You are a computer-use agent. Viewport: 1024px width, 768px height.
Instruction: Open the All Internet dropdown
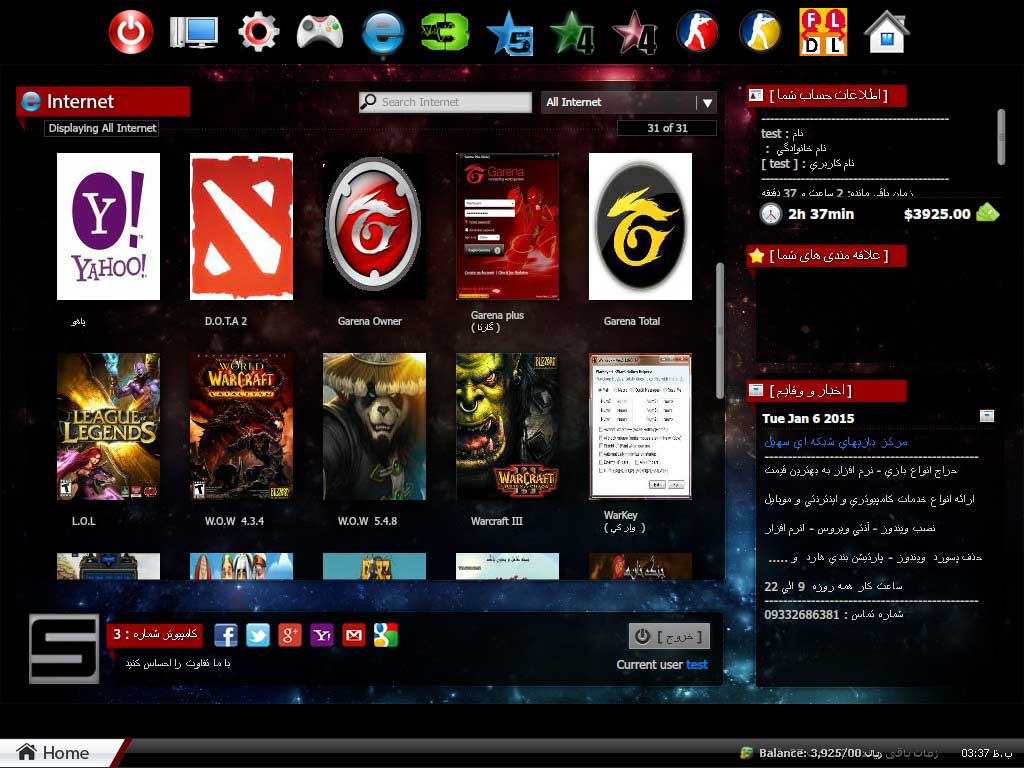[630, 102]
